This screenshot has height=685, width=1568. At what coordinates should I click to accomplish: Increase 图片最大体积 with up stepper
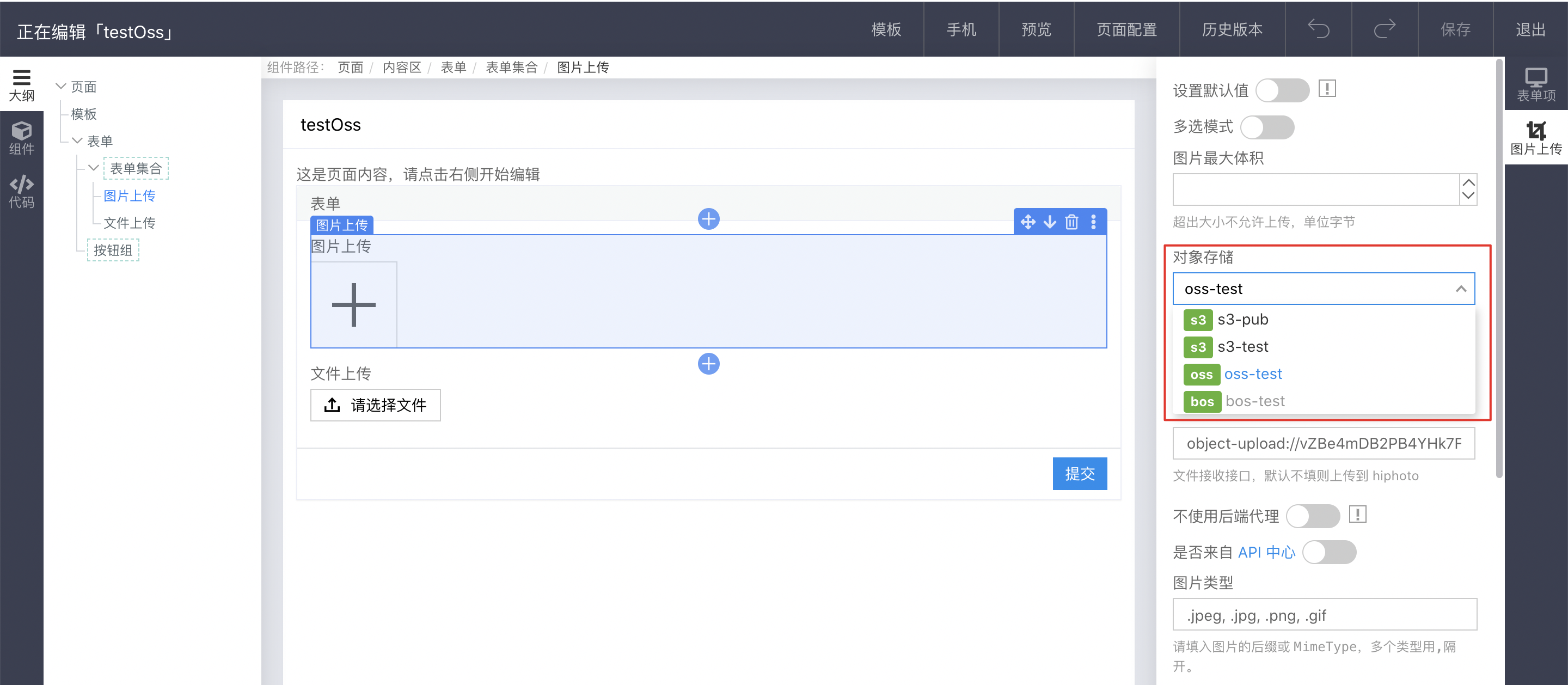(1468, 182)
